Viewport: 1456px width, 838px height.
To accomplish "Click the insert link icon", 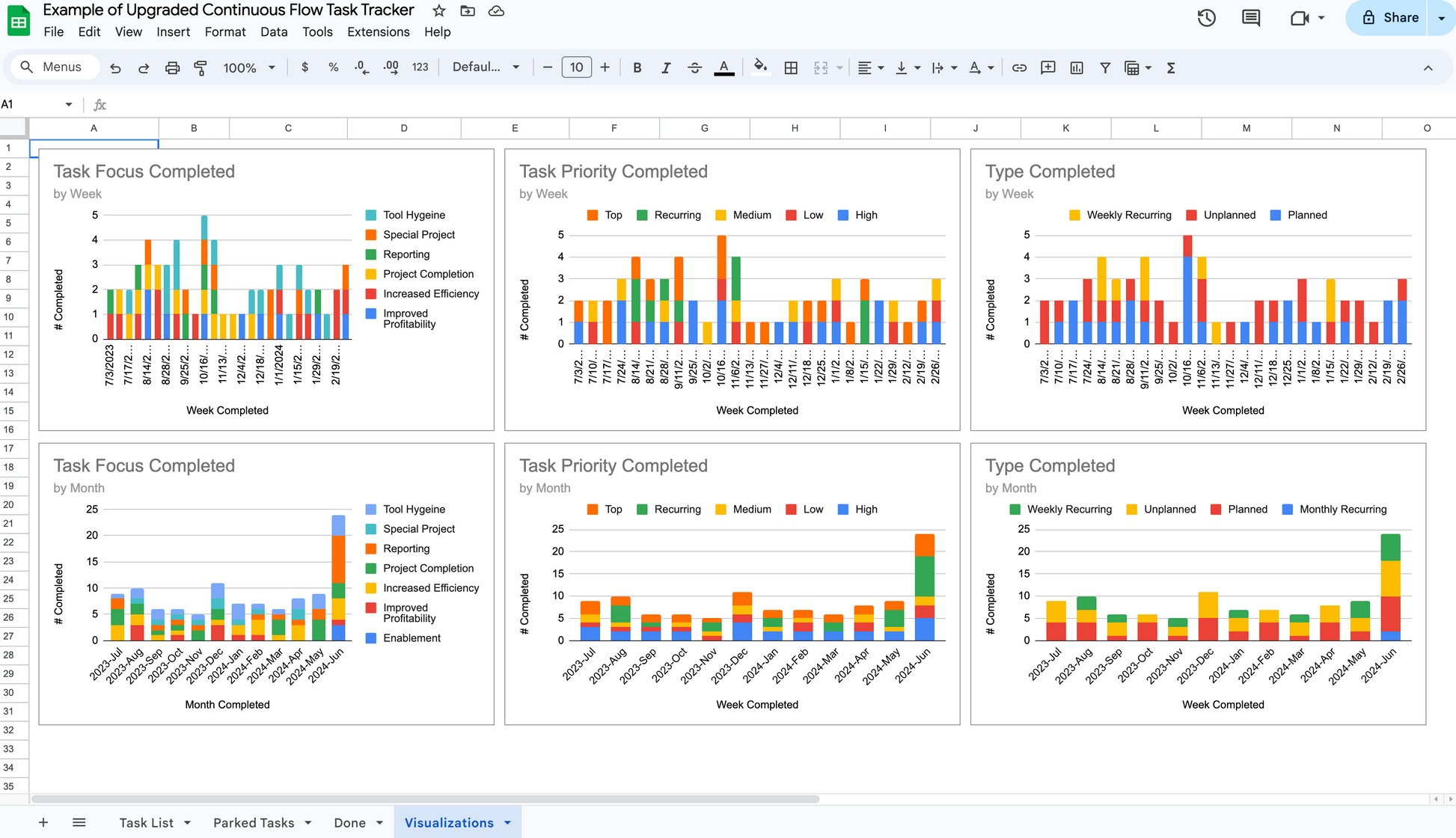I will point(1019,68).
